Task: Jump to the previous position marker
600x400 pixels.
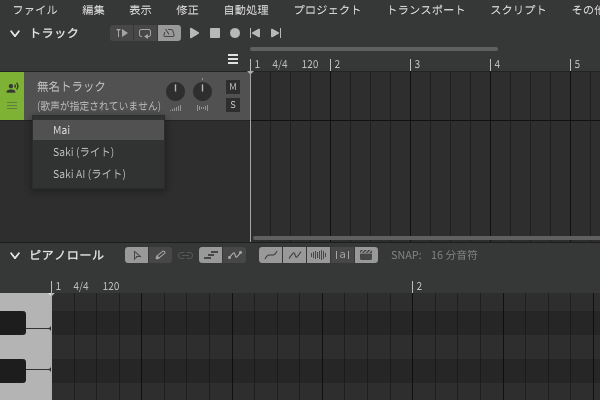Action: (x=255, y=33)
